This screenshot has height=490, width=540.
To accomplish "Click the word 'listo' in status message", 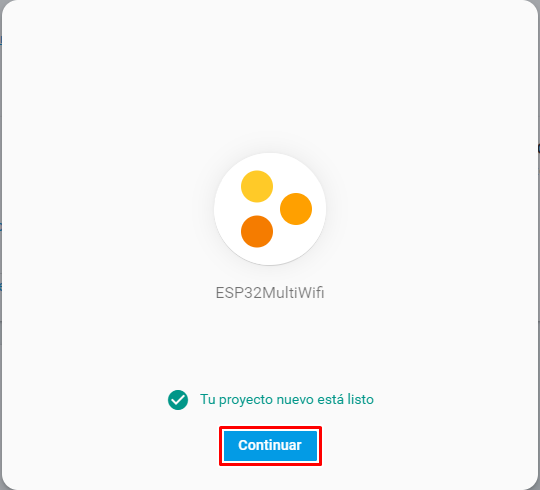I will point(360,399).
